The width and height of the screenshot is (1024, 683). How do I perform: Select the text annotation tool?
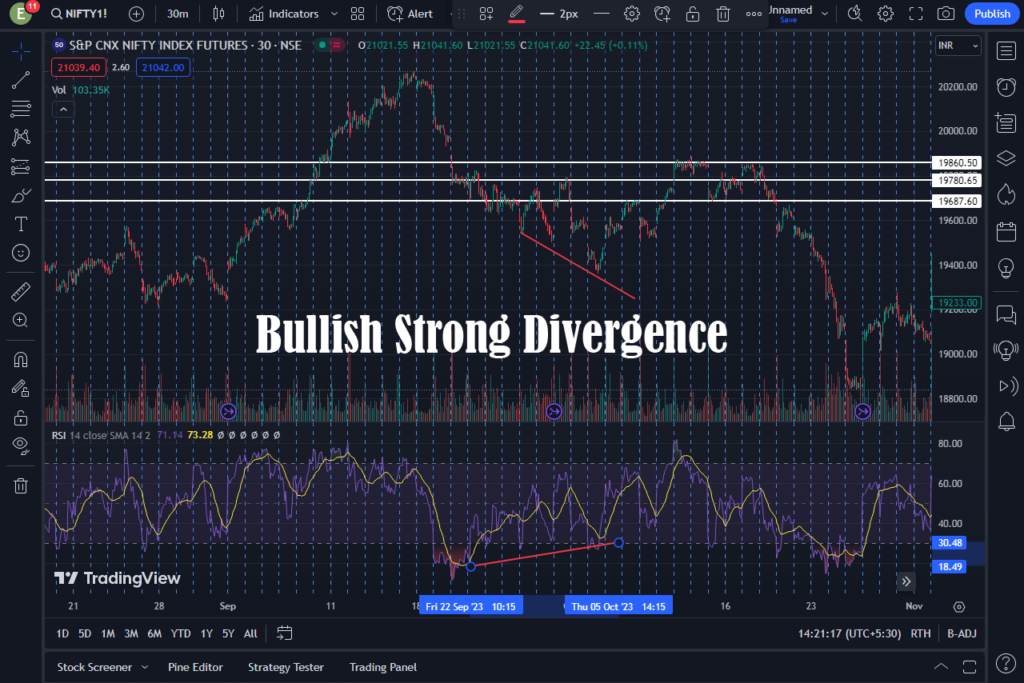pyautogui.click(x=21, y=224)
